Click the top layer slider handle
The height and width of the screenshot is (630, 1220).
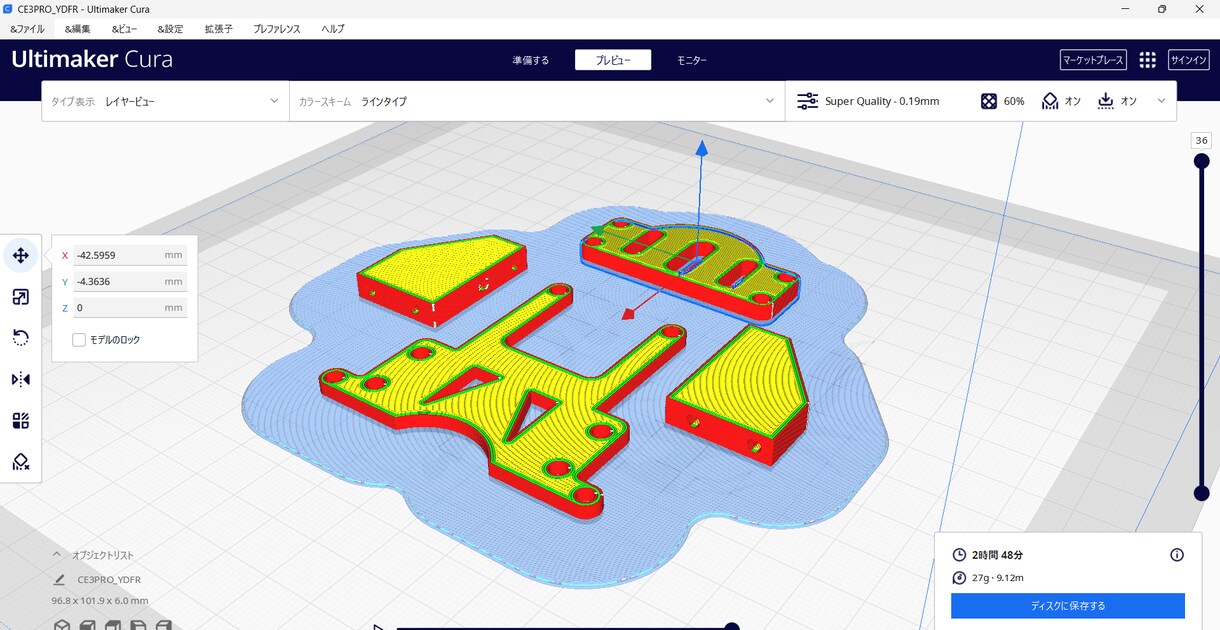click(1201, 161)
